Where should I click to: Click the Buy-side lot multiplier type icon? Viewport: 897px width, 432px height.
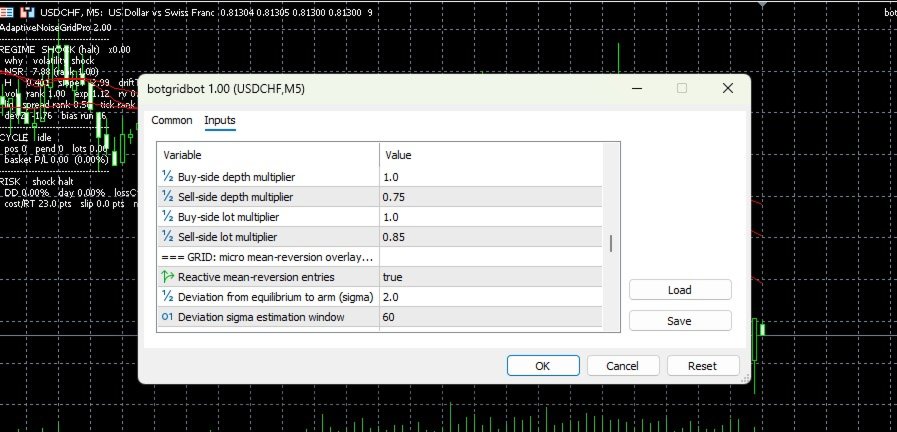pyautogui.click(x=167, y=217)
